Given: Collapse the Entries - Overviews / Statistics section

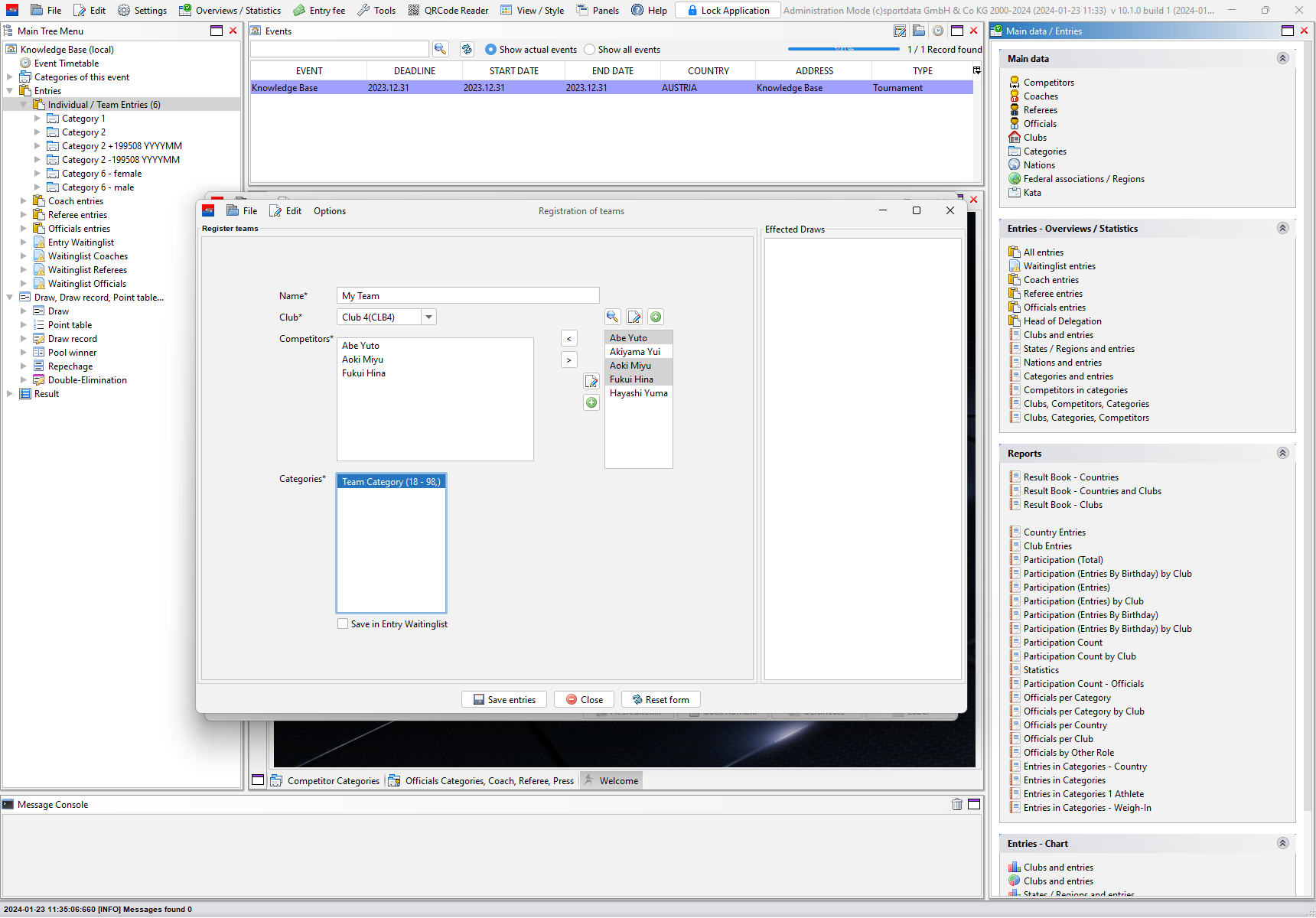Looking at the screenshot, I should (1283, 228).
